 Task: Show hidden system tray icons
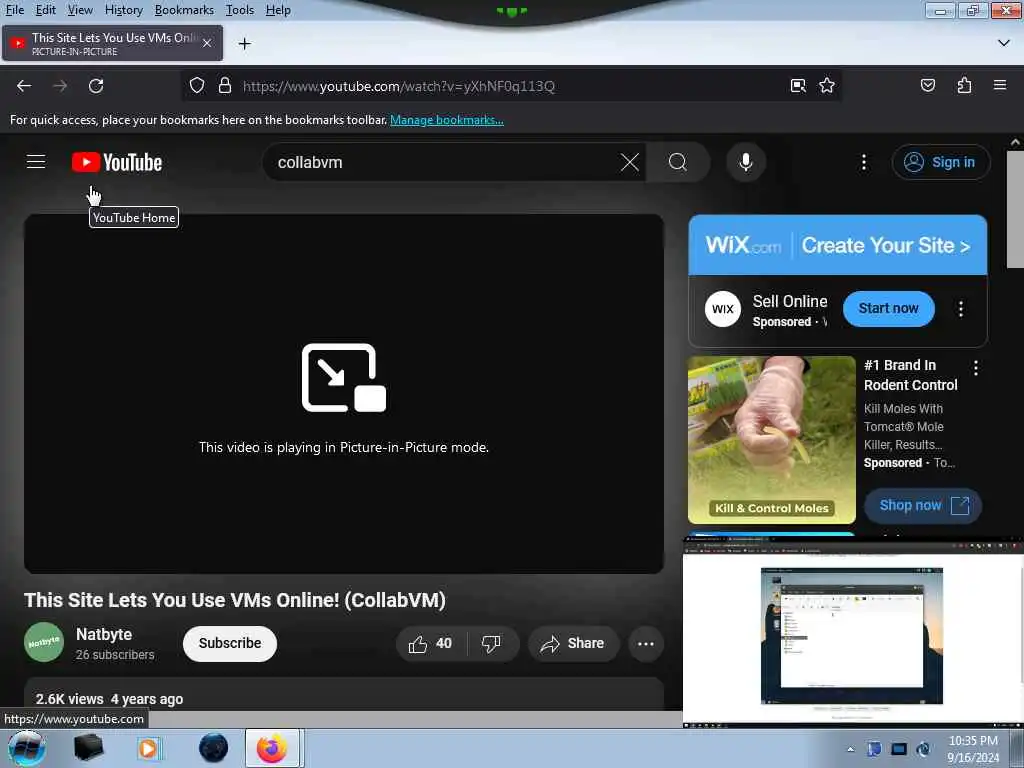point(850,749)
